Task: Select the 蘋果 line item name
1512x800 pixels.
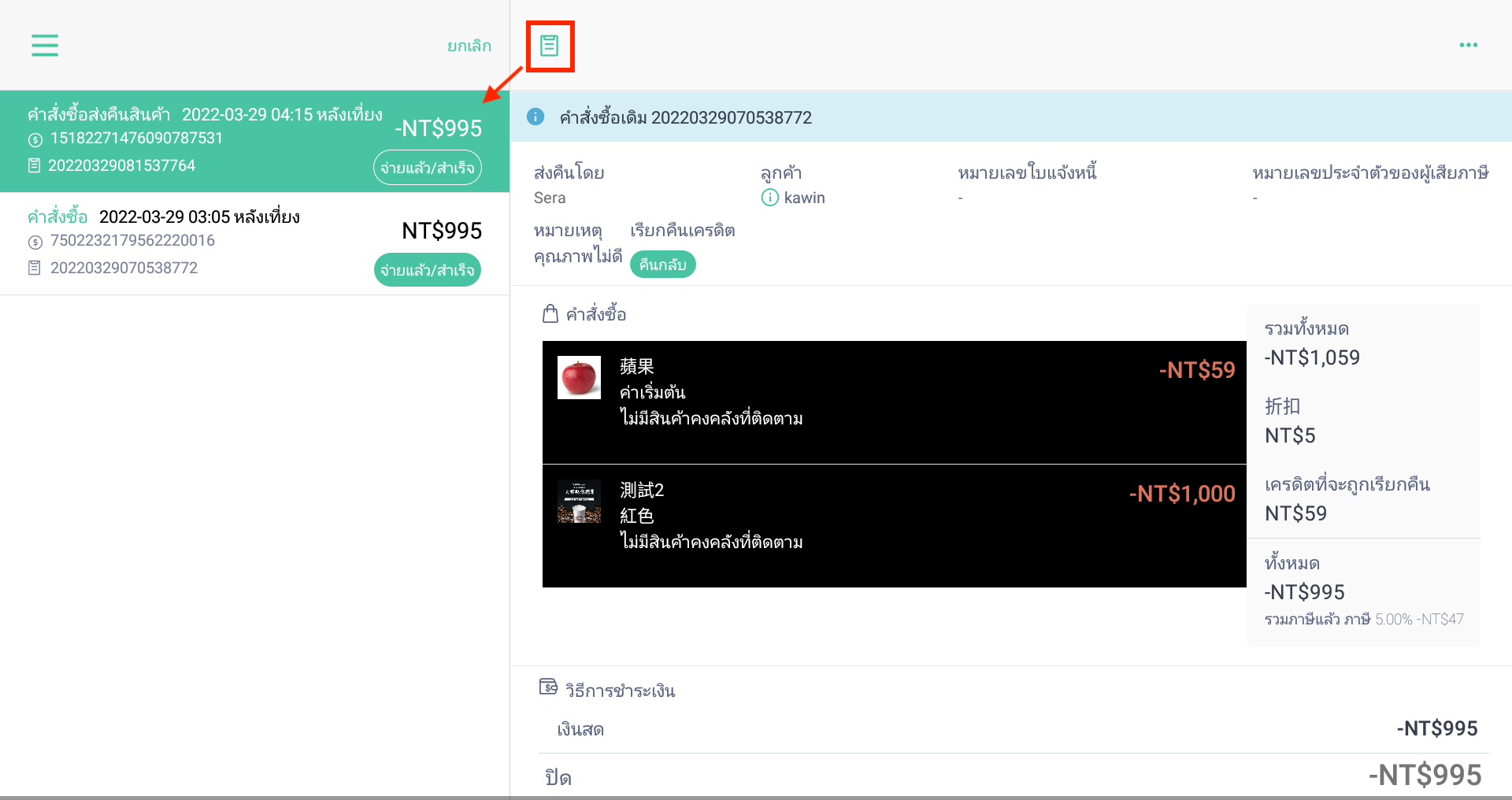Action: (x=637, y=366)
